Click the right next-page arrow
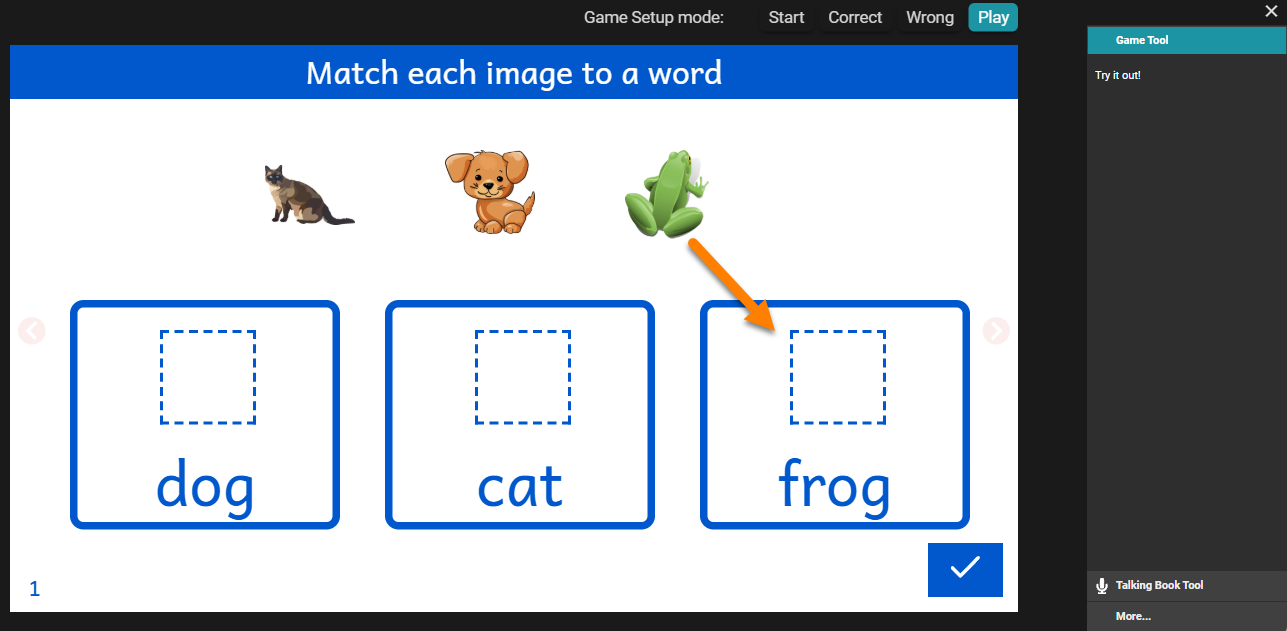 pos(996,330)
